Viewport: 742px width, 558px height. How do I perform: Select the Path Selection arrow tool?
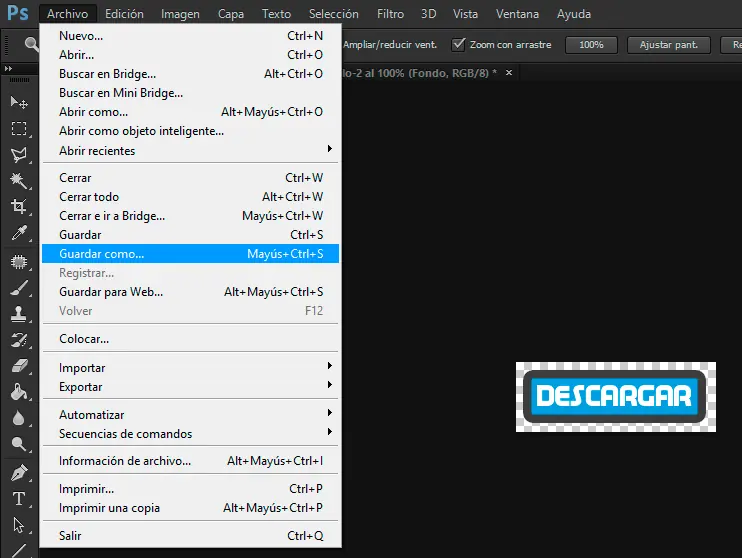pos(19,525)
